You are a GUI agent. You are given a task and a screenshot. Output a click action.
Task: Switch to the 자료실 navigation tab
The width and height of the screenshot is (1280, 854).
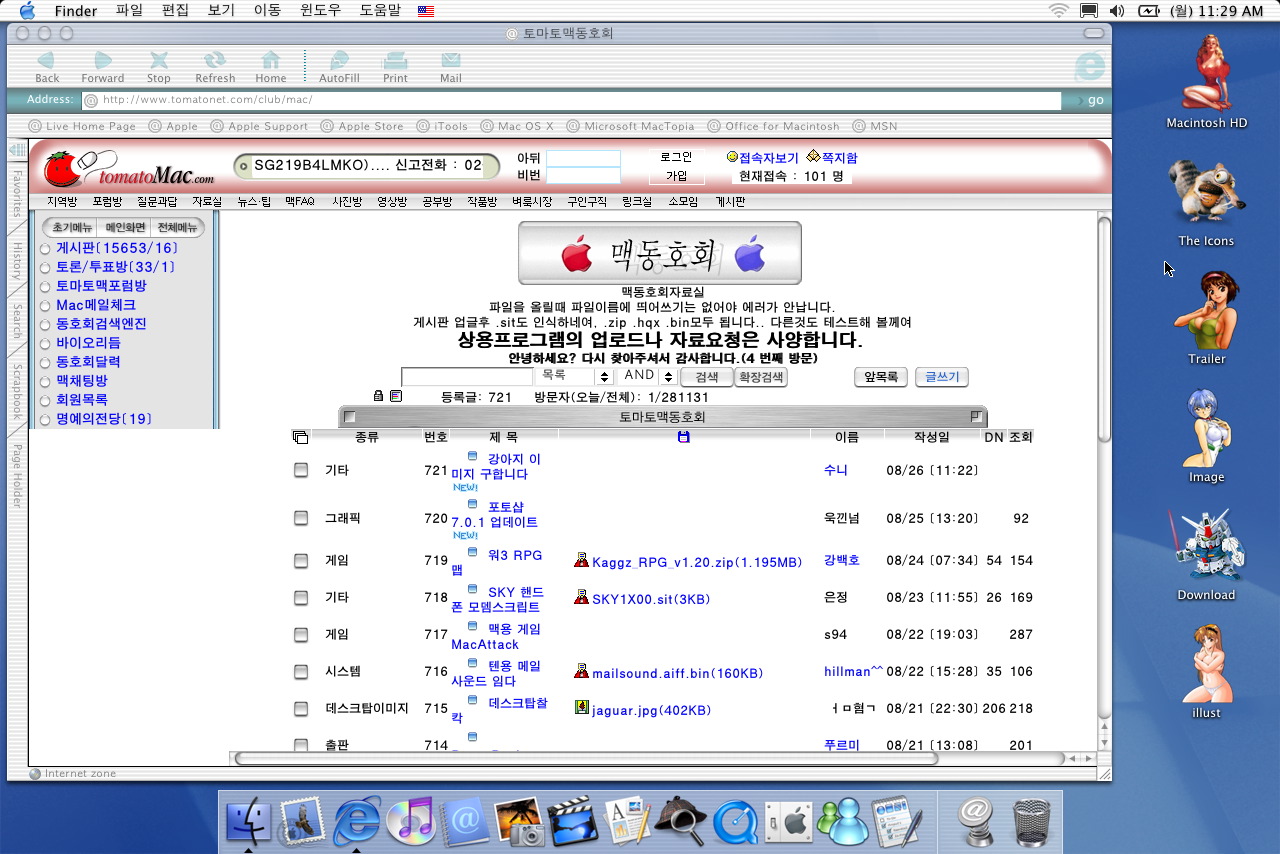point(207,202)
